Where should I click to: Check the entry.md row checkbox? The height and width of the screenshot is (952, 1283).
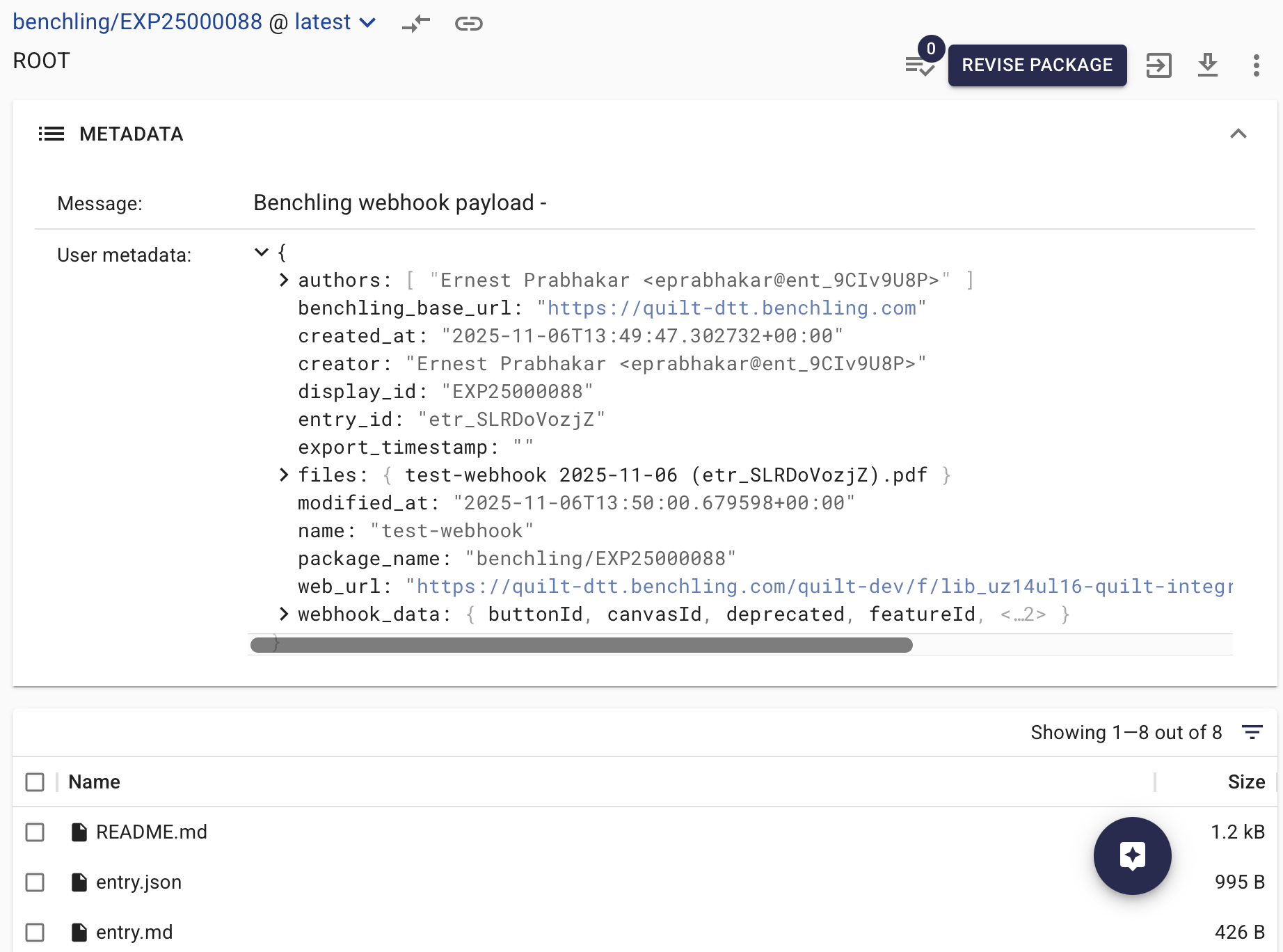[35, 933]
